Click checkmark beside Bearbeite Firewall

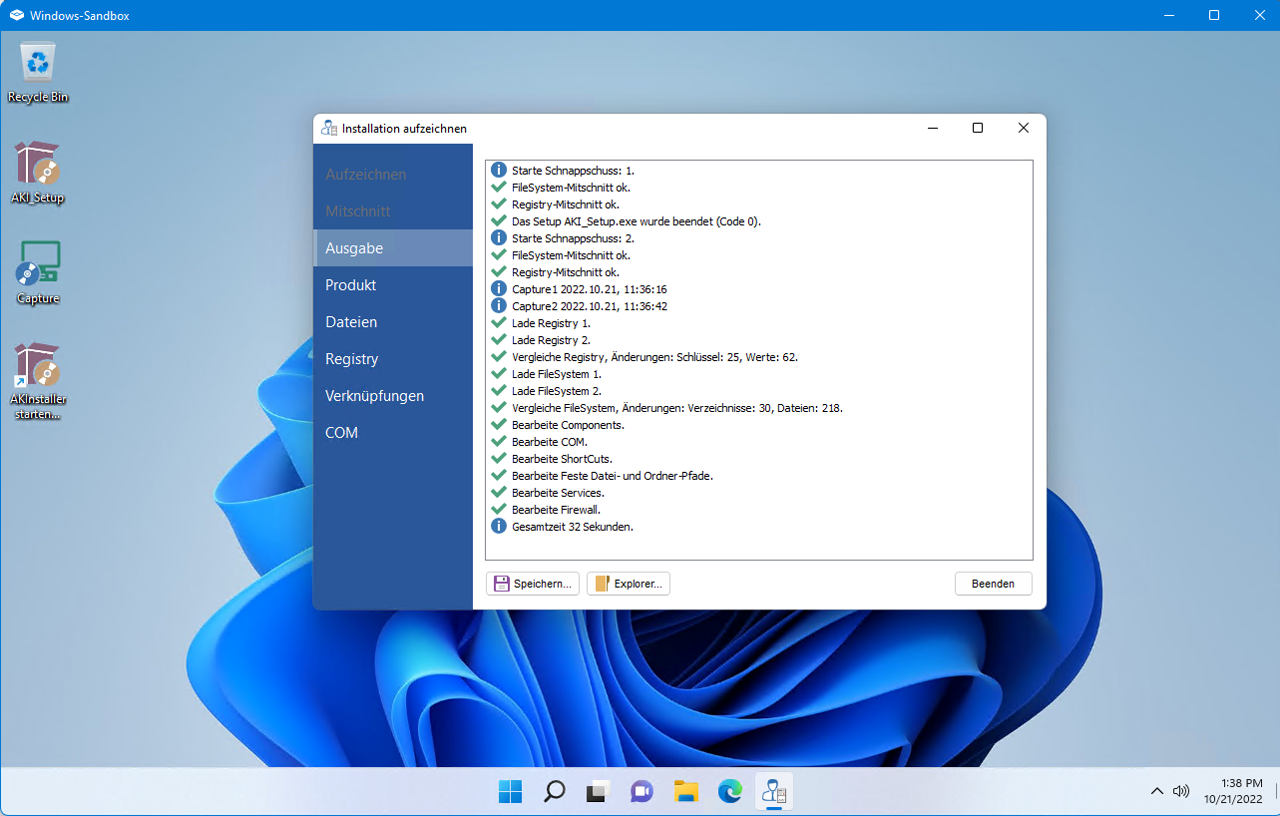point(499,509)
